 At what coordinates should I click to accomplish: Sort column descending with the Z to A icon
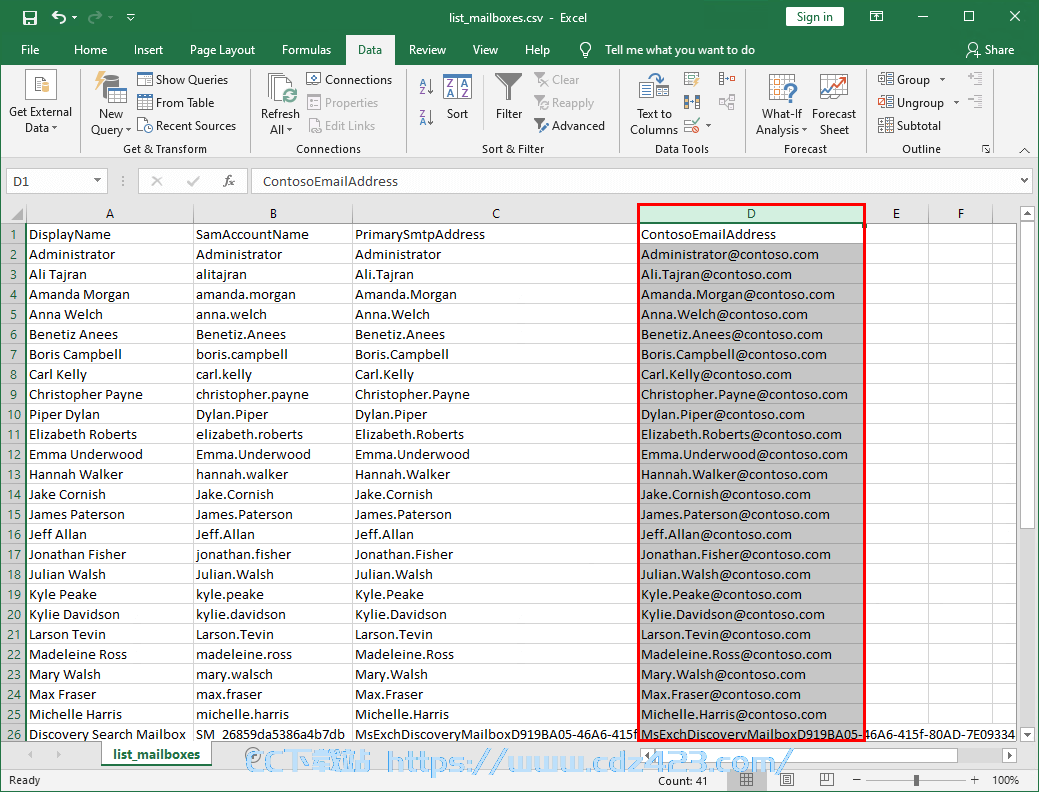(426, 117)
